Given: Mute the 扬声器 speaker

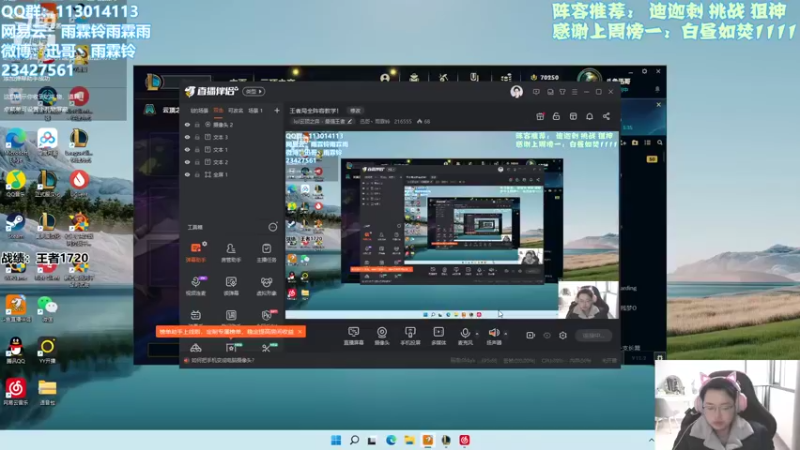Looking at the screenshot, I should [x=493, y=336].
